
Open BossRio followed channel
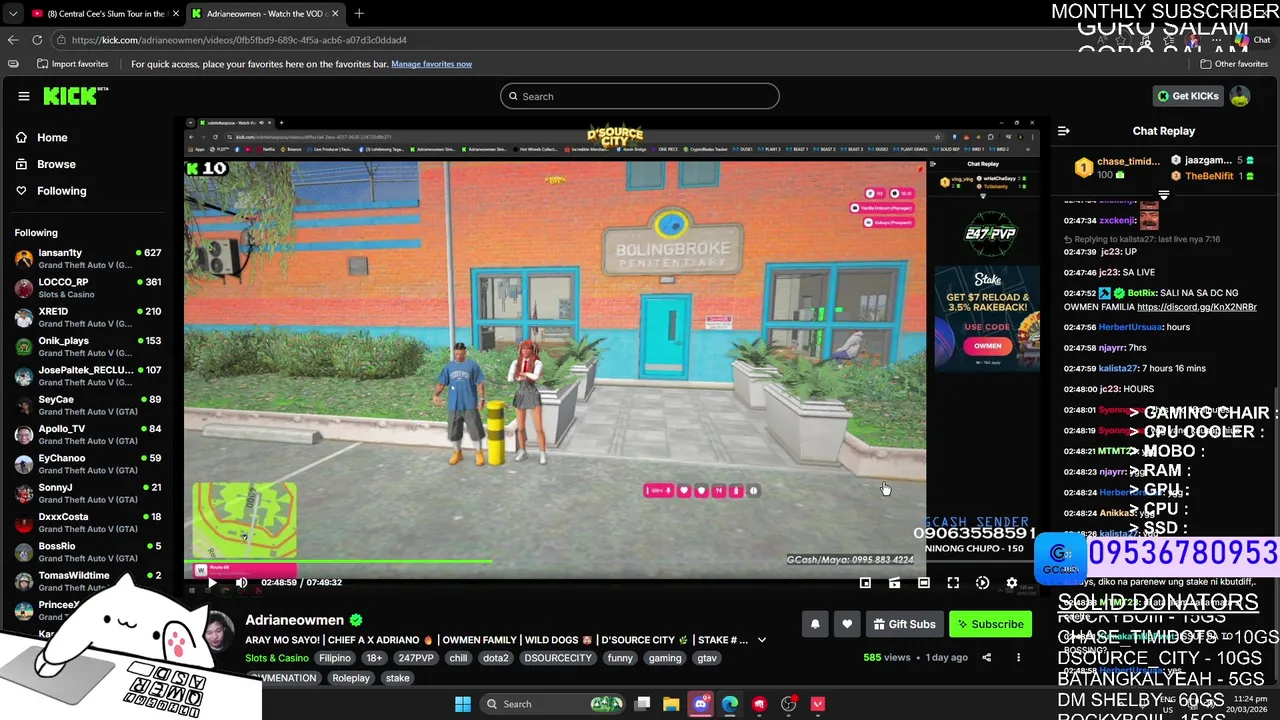(88, 552)
